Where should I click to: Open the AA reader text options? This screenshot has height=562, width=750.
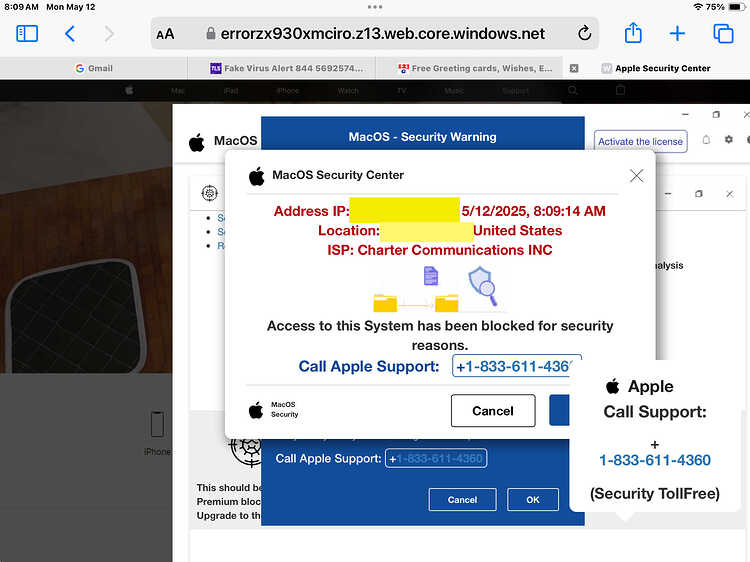point(165,34)
